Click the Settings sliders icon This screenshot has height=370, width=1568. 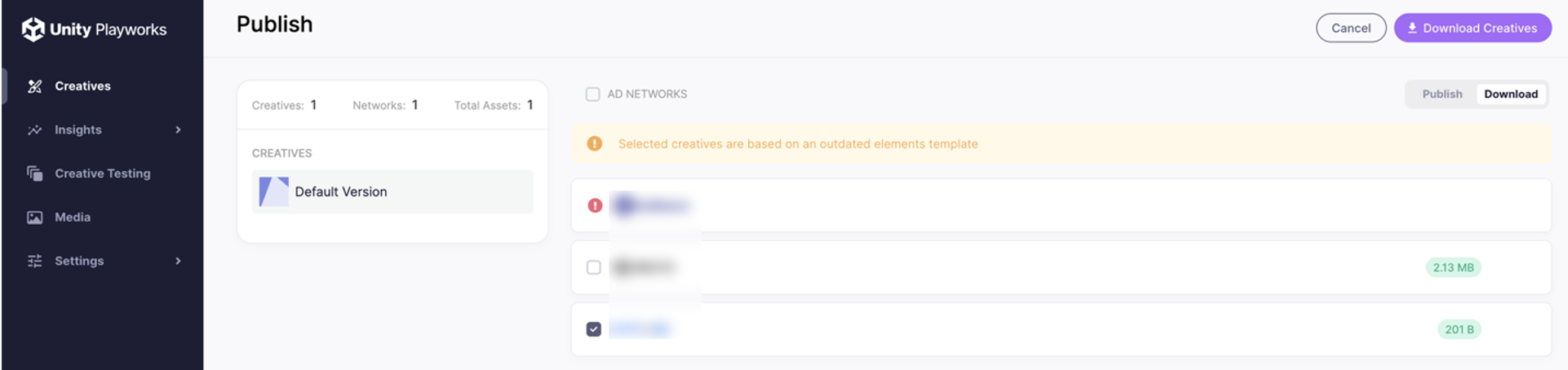[x=34, y=261]
